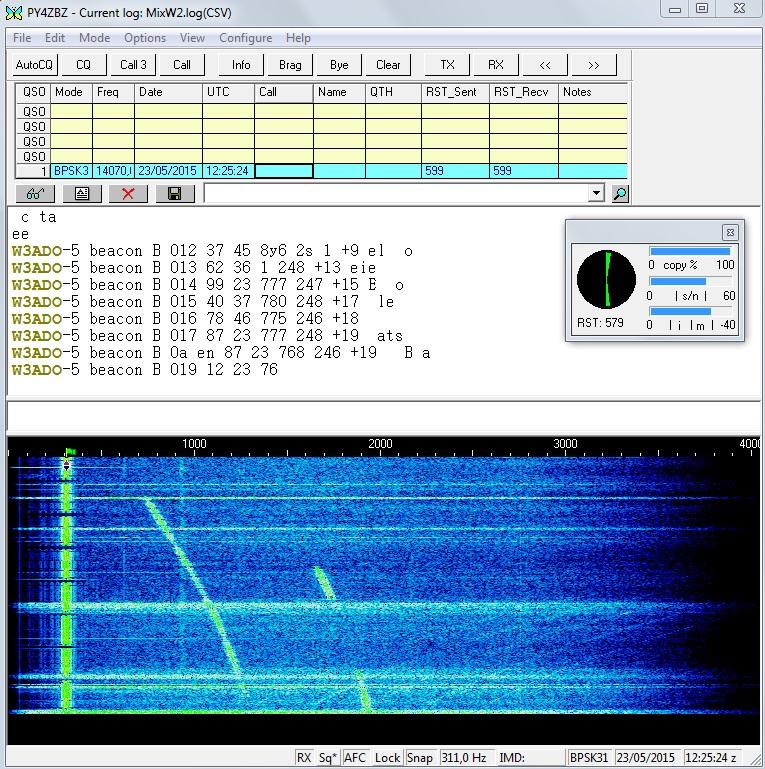Close the tuning indicator popup window
This screenshot has width=765, height=769.
pyautogui.click(x=729, y=232)
